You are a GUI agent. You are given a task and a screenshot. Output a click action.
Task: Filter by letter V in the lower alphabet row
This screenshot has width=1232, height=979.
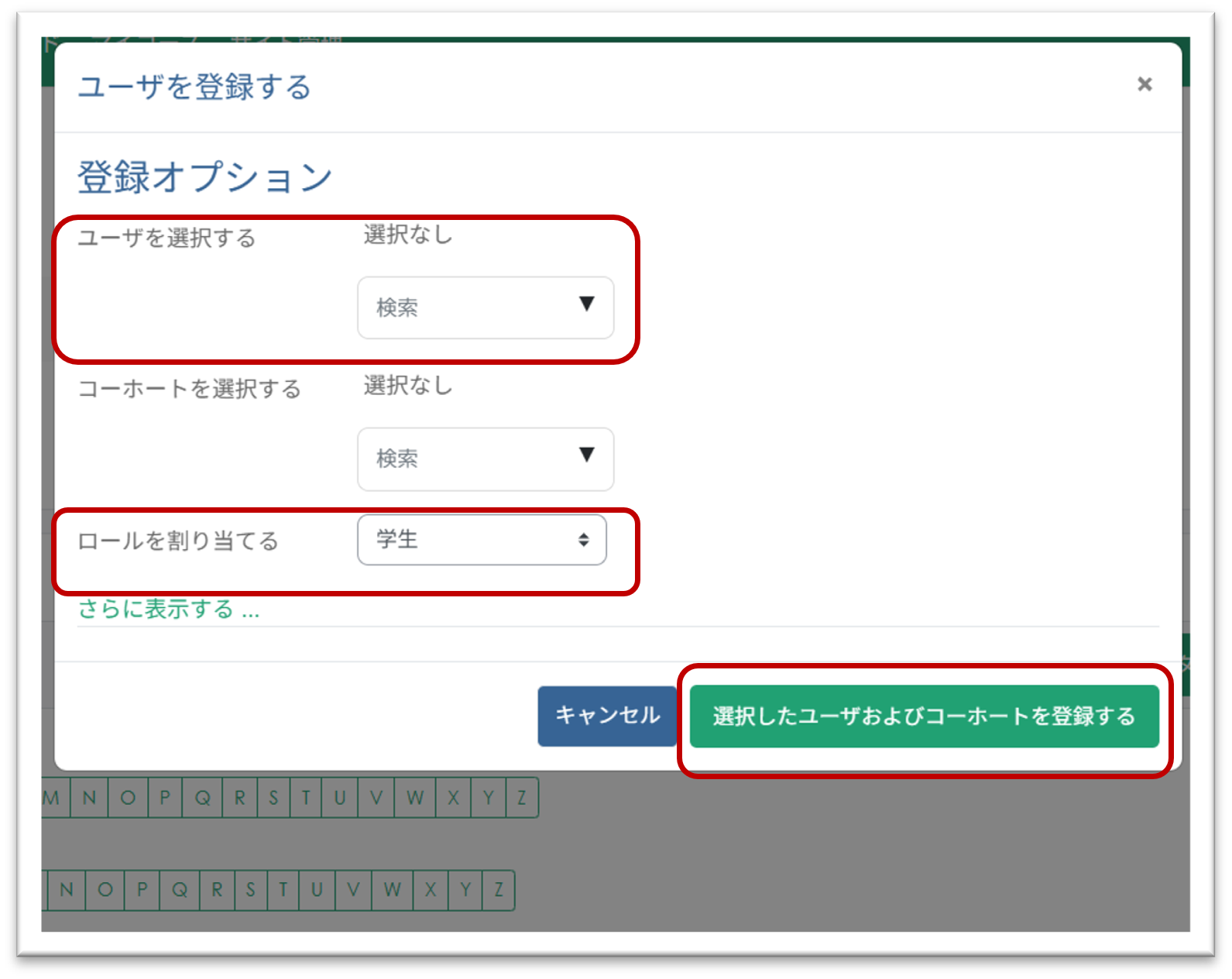[x=353, y=890]
